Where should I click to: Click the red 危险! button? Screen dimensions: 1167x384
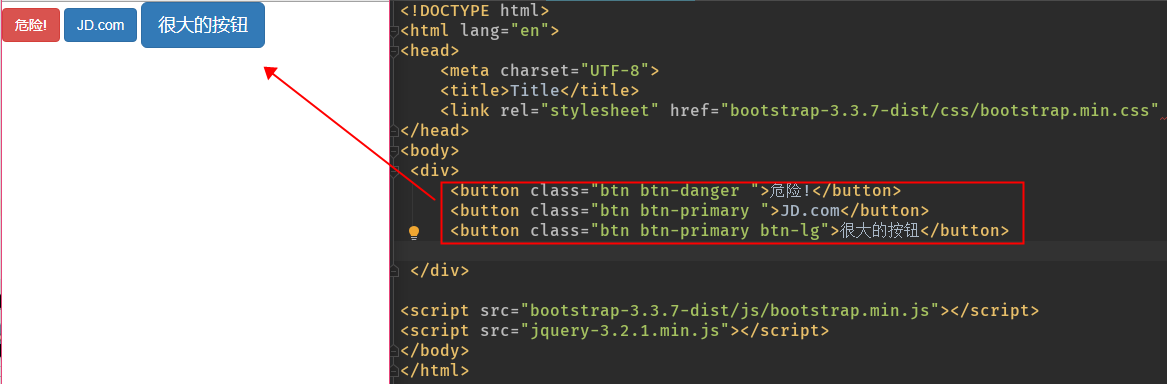tap(31, 25)
